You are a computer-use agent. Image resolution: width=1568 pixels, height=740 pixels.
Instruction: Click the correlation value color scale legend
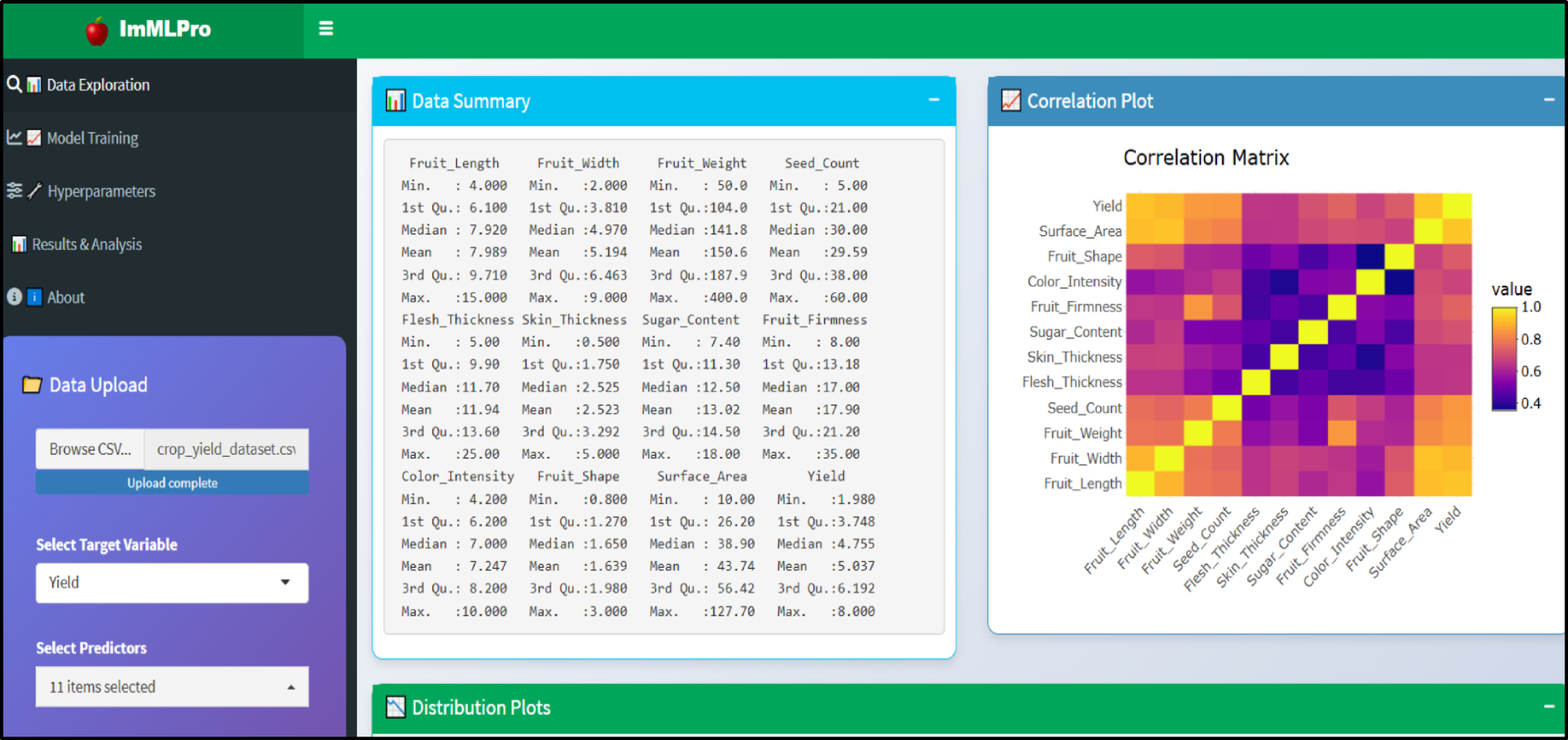[x=1503, y=359]
